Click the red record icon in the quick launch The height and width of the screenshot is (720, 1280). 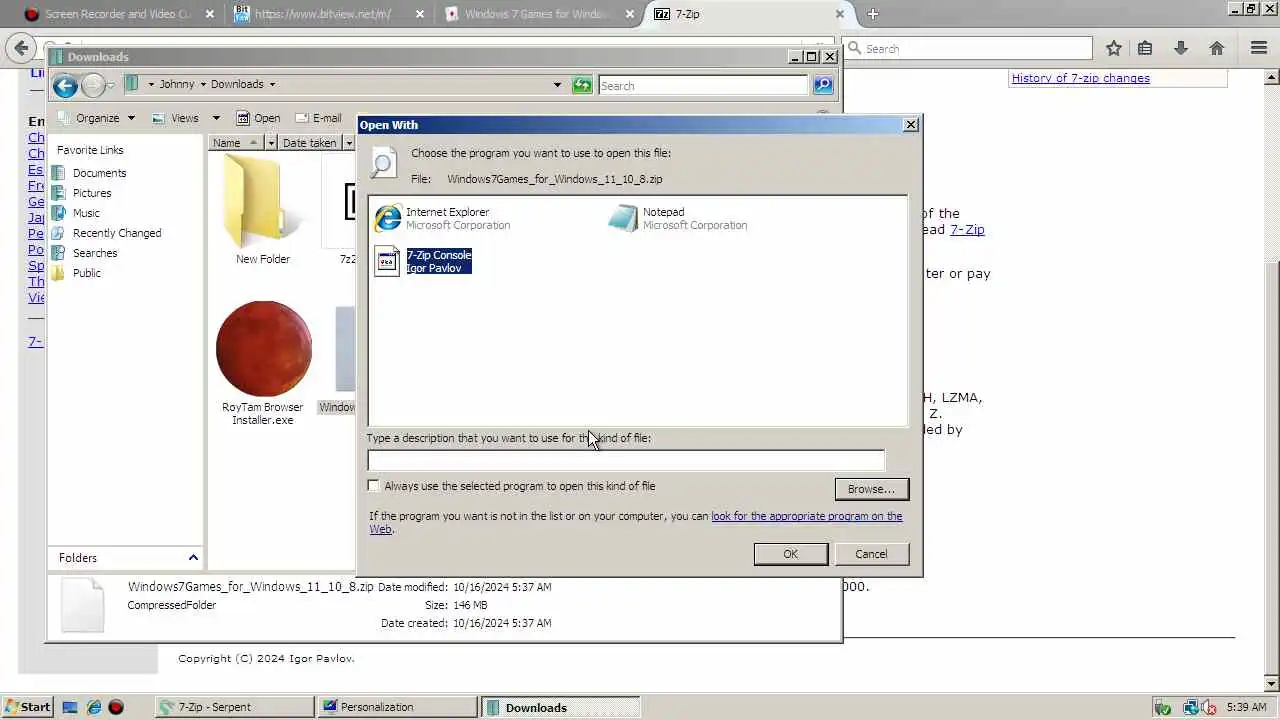[x=116, y=707]
